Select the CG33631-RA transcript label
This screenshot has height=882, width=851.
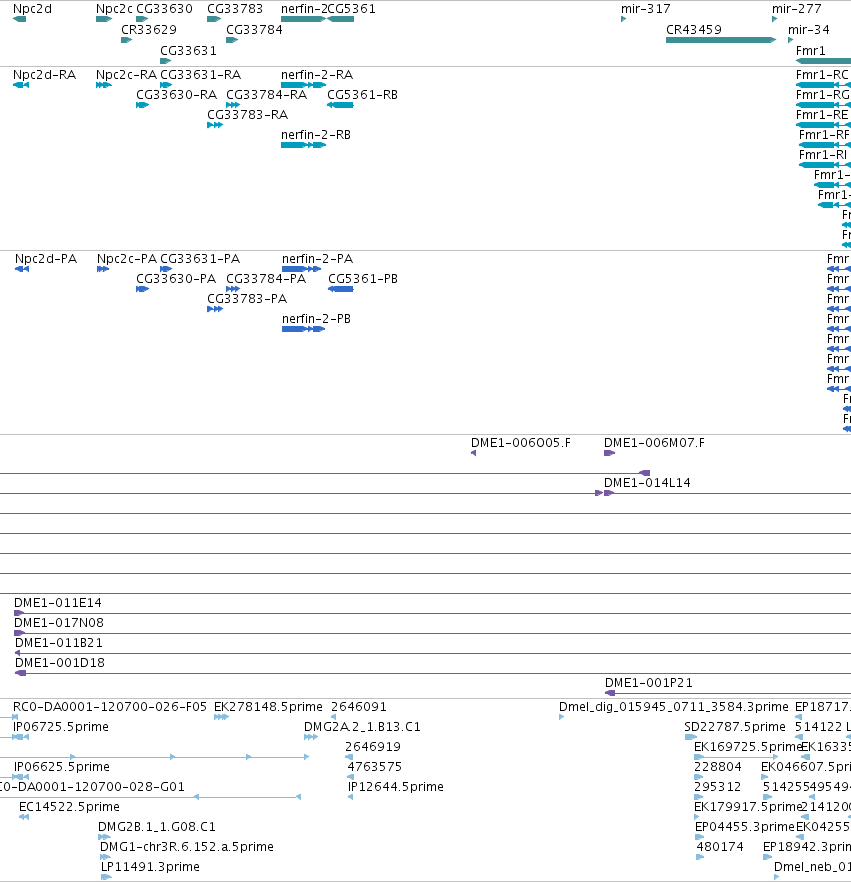pos(201,75)
